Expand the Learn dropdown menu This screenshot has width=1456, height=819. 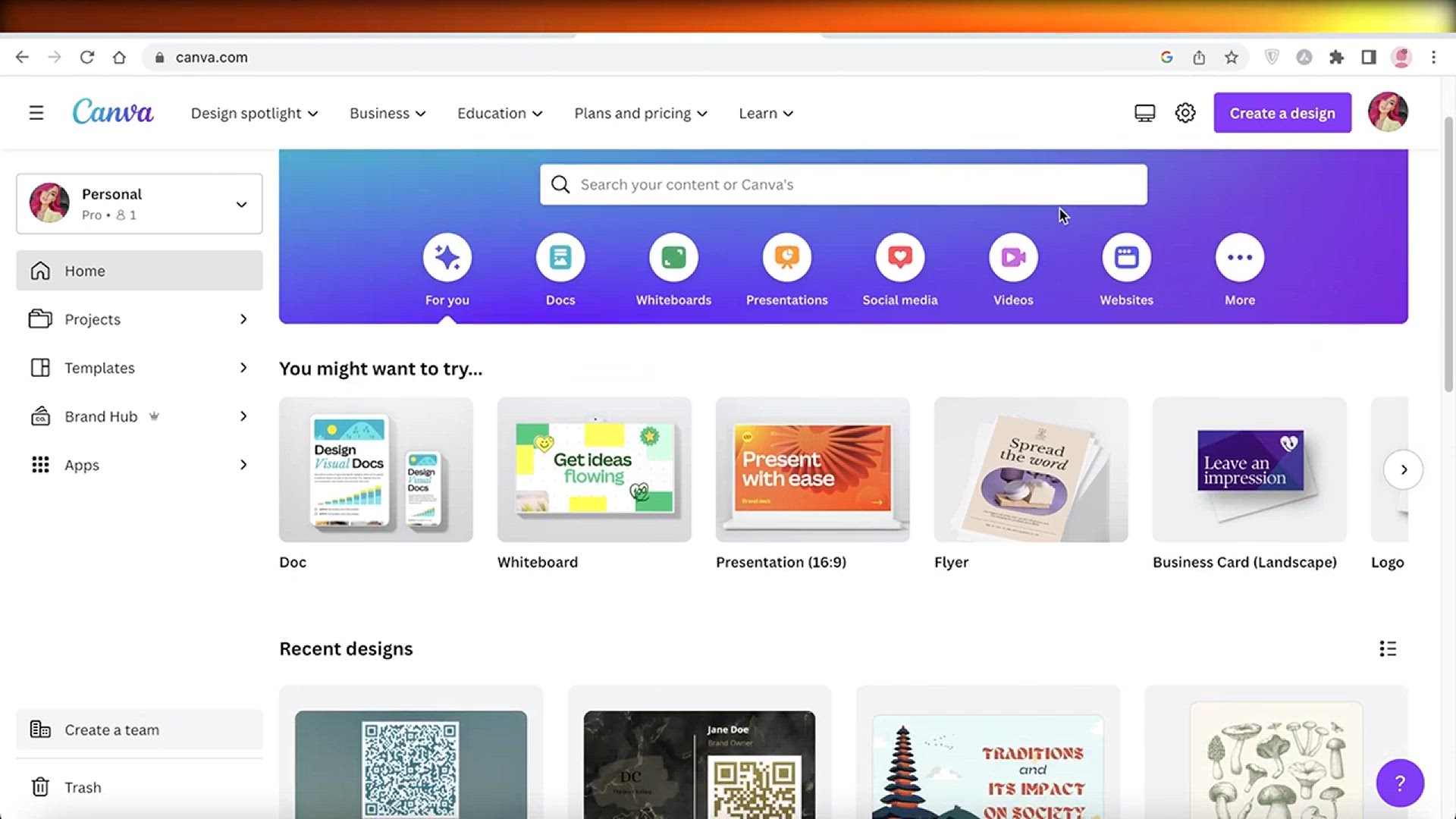(766, 113)
